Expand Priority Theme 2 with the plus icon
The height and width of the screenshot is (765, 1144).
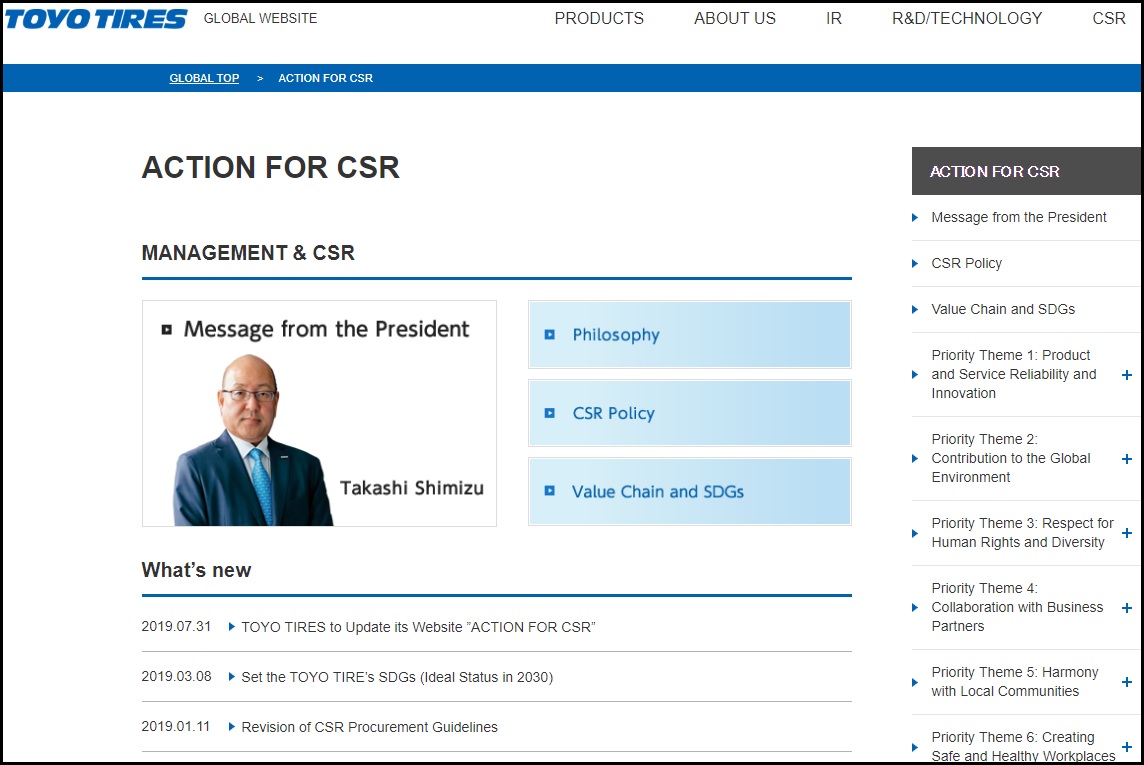pos(1126,459)
